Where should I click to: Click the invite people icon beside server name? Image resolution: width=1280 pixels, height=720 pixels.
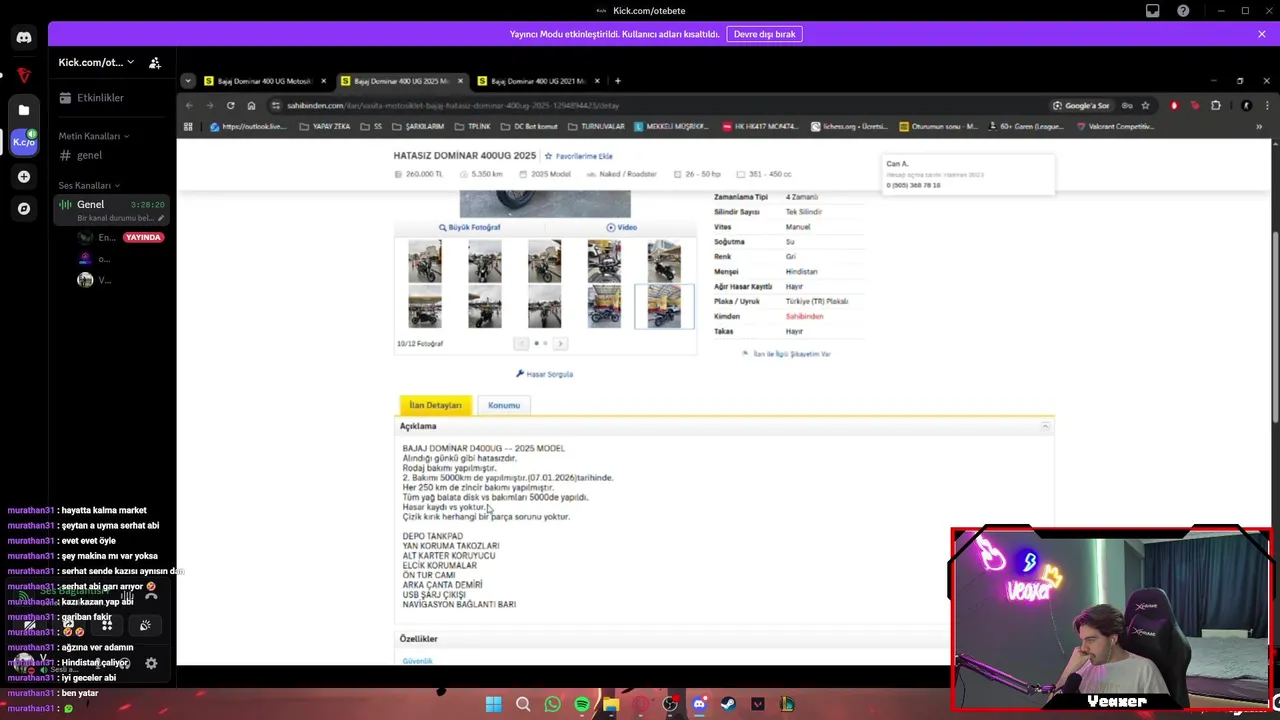(x=155, y=62)
